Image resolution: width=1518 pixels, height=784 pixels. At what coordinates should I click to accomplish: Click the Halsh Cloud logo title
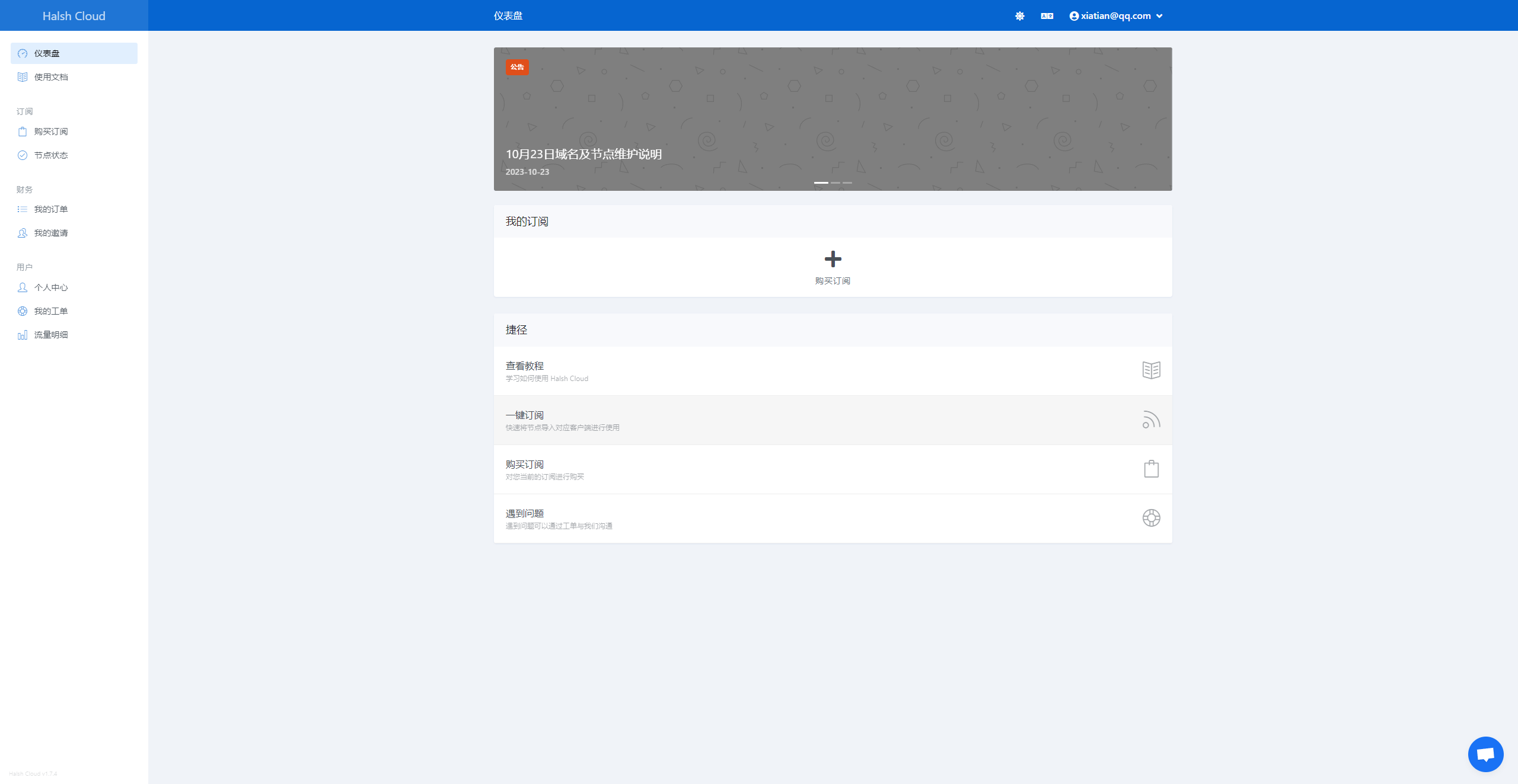tap(74, 16)
